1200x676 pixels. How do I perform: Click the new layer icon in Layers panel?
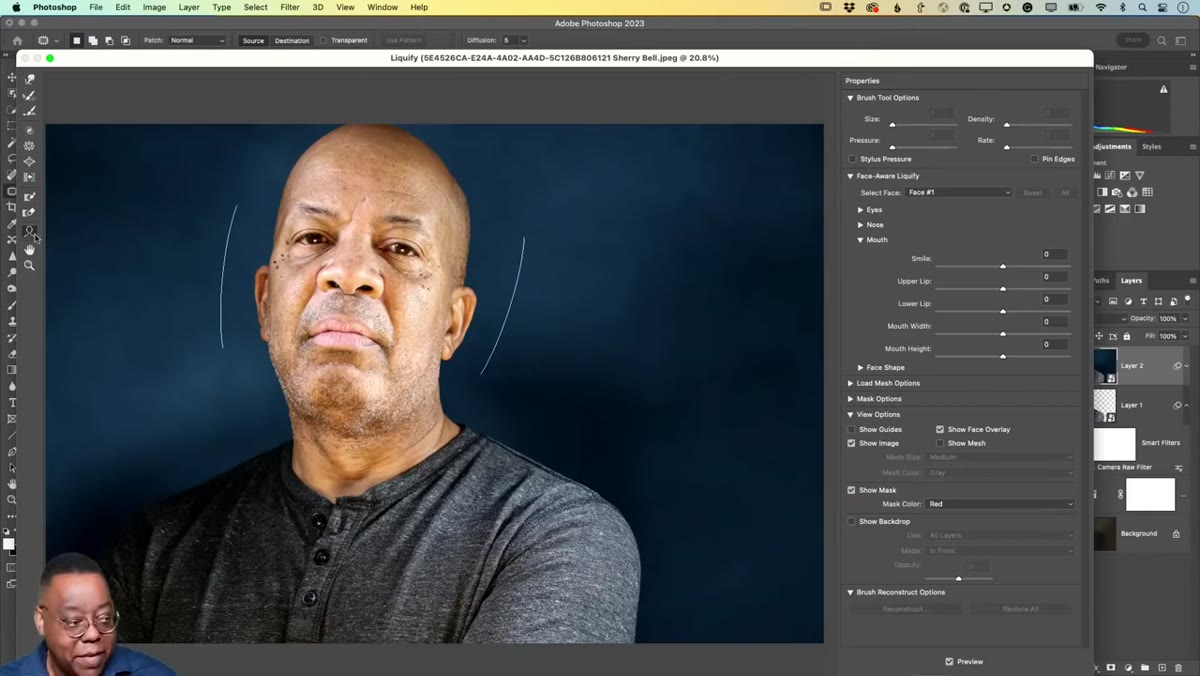[1162, 667]
